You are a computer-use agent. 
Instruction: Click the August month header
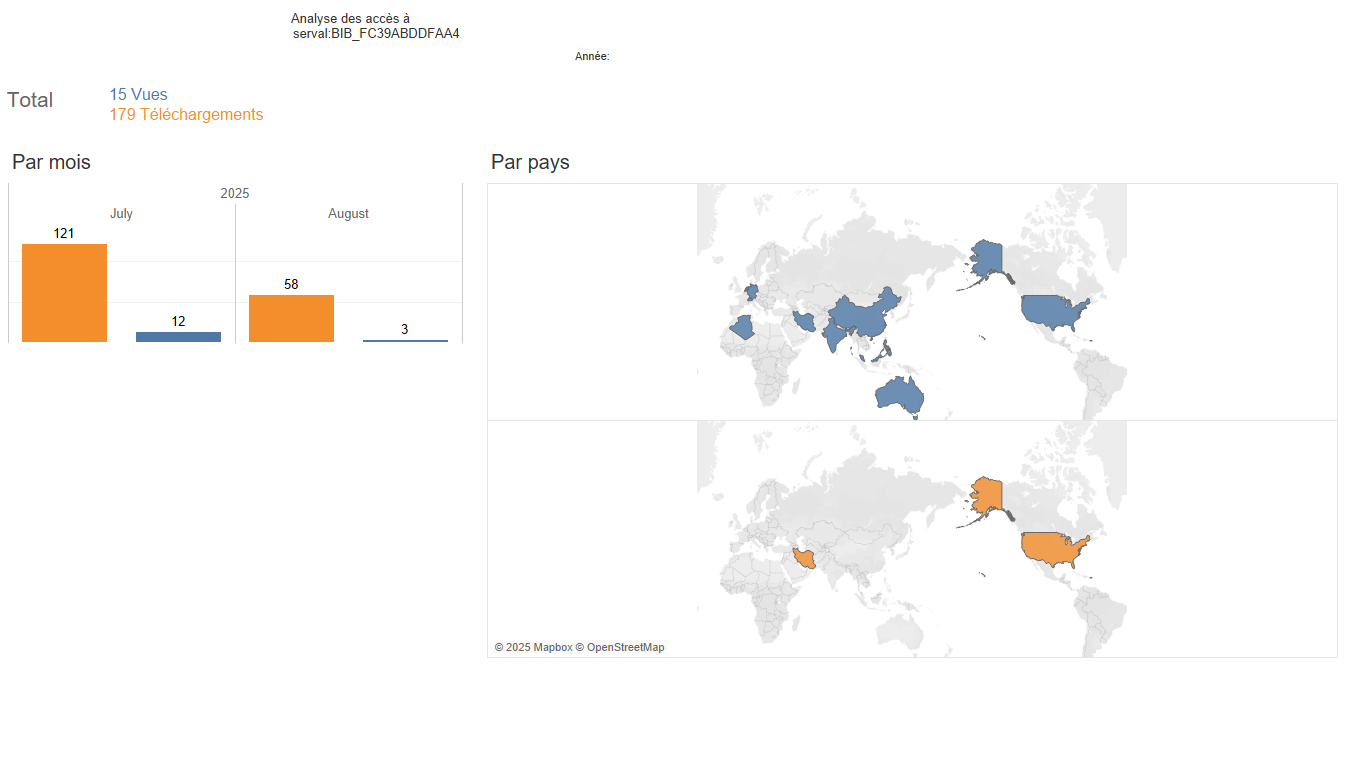(x=348, y=213)
